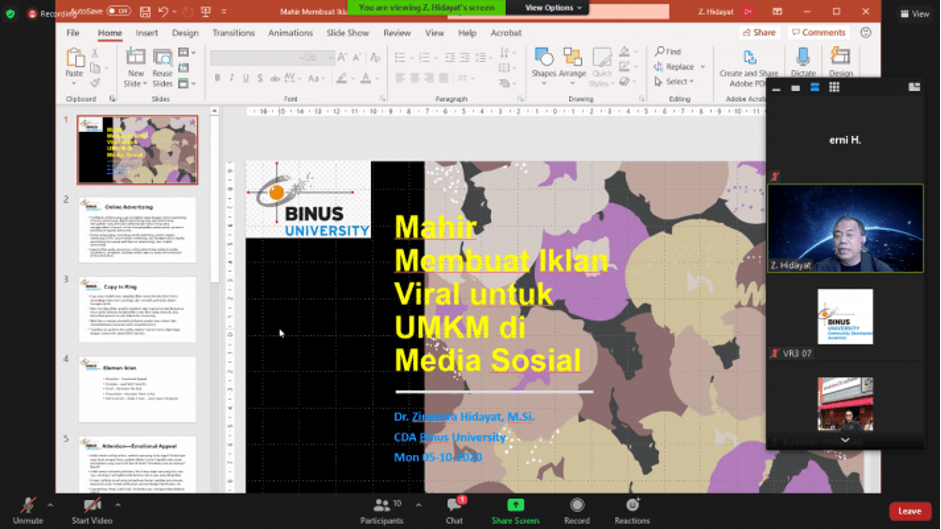The width and height of the screenshot is (941, 529).
Task: Open Comments pane
Action: 818,32
